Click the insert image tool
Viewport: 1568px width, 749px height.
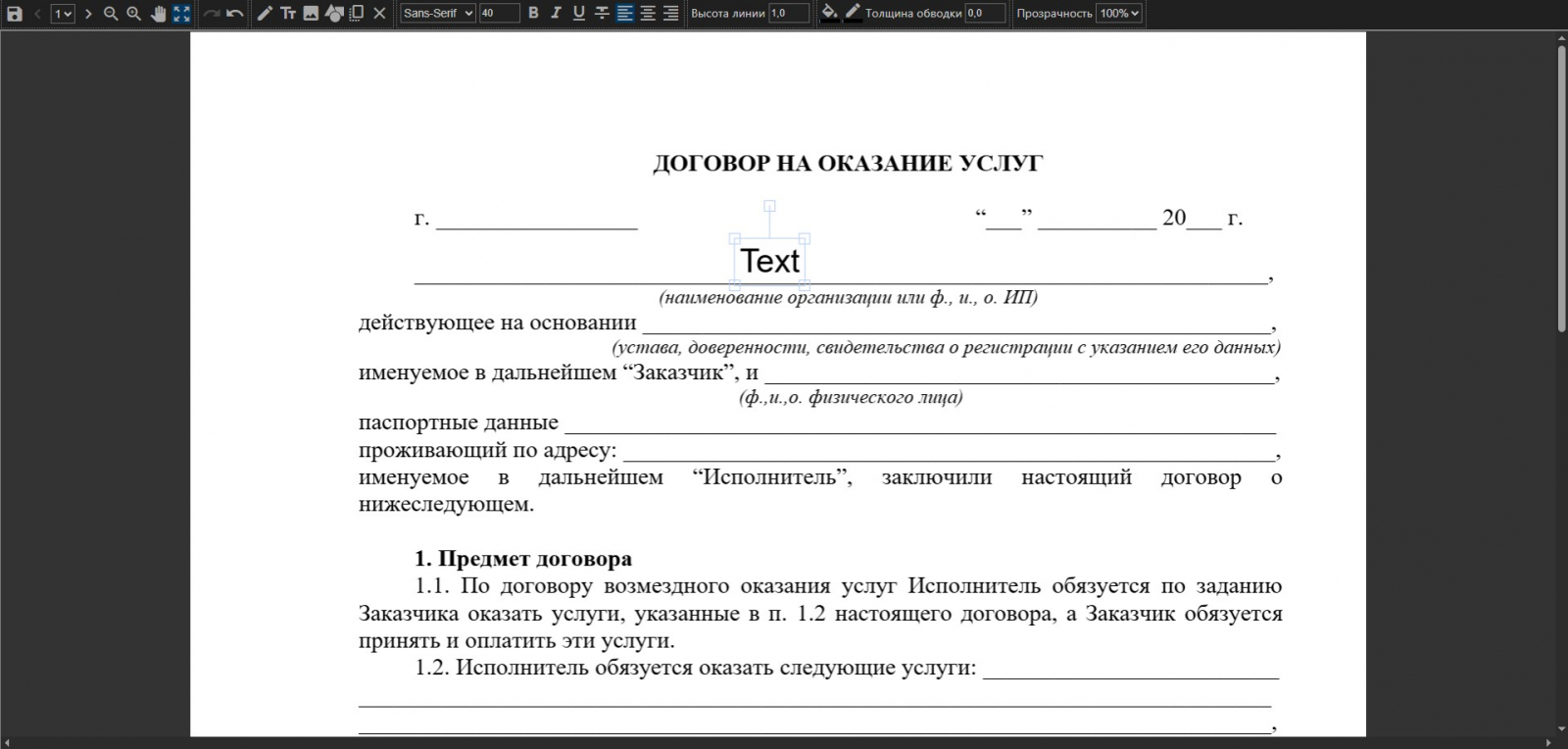[311, 14]
